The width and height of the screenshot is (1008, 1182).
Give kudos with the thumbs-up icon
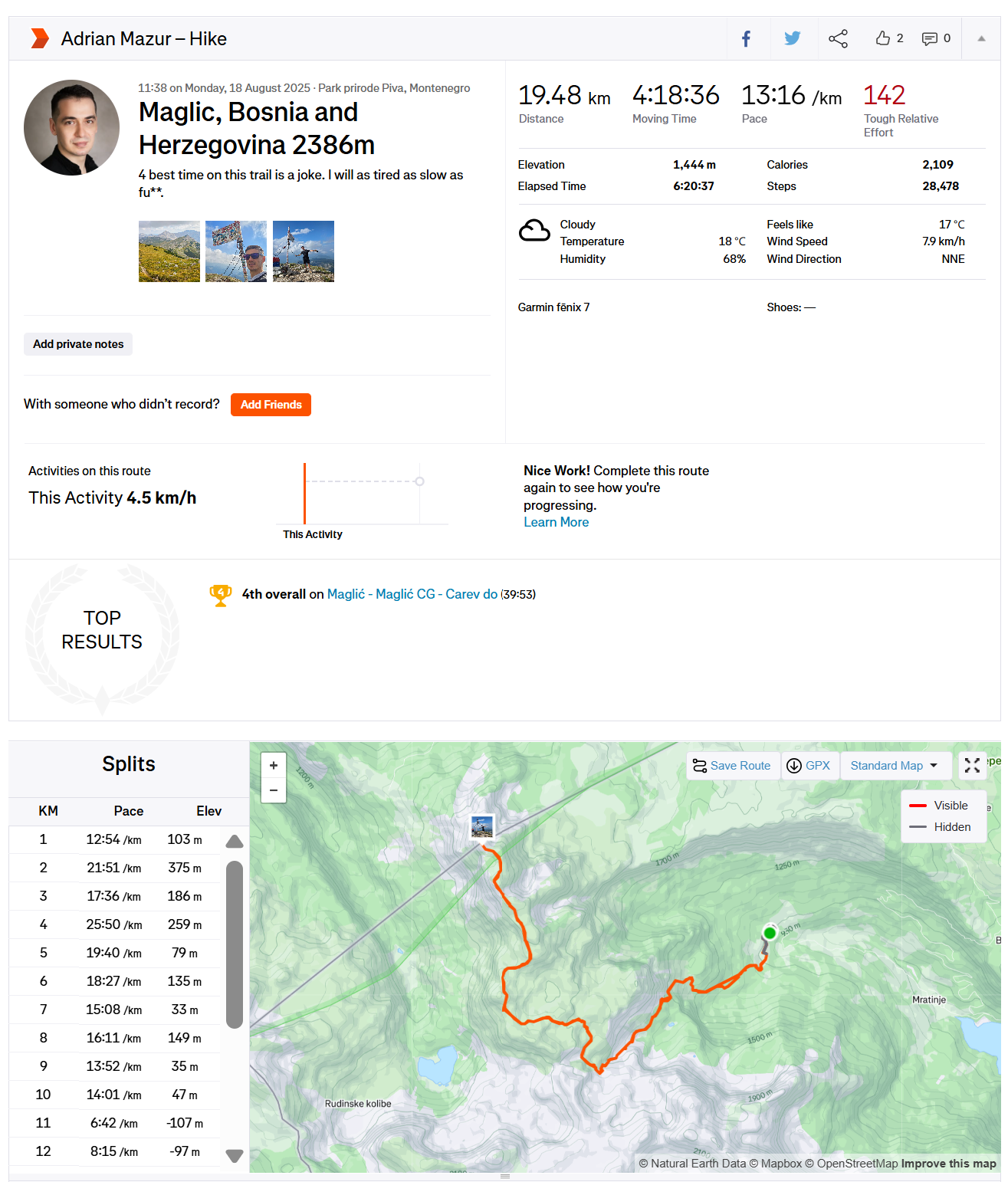883,38
